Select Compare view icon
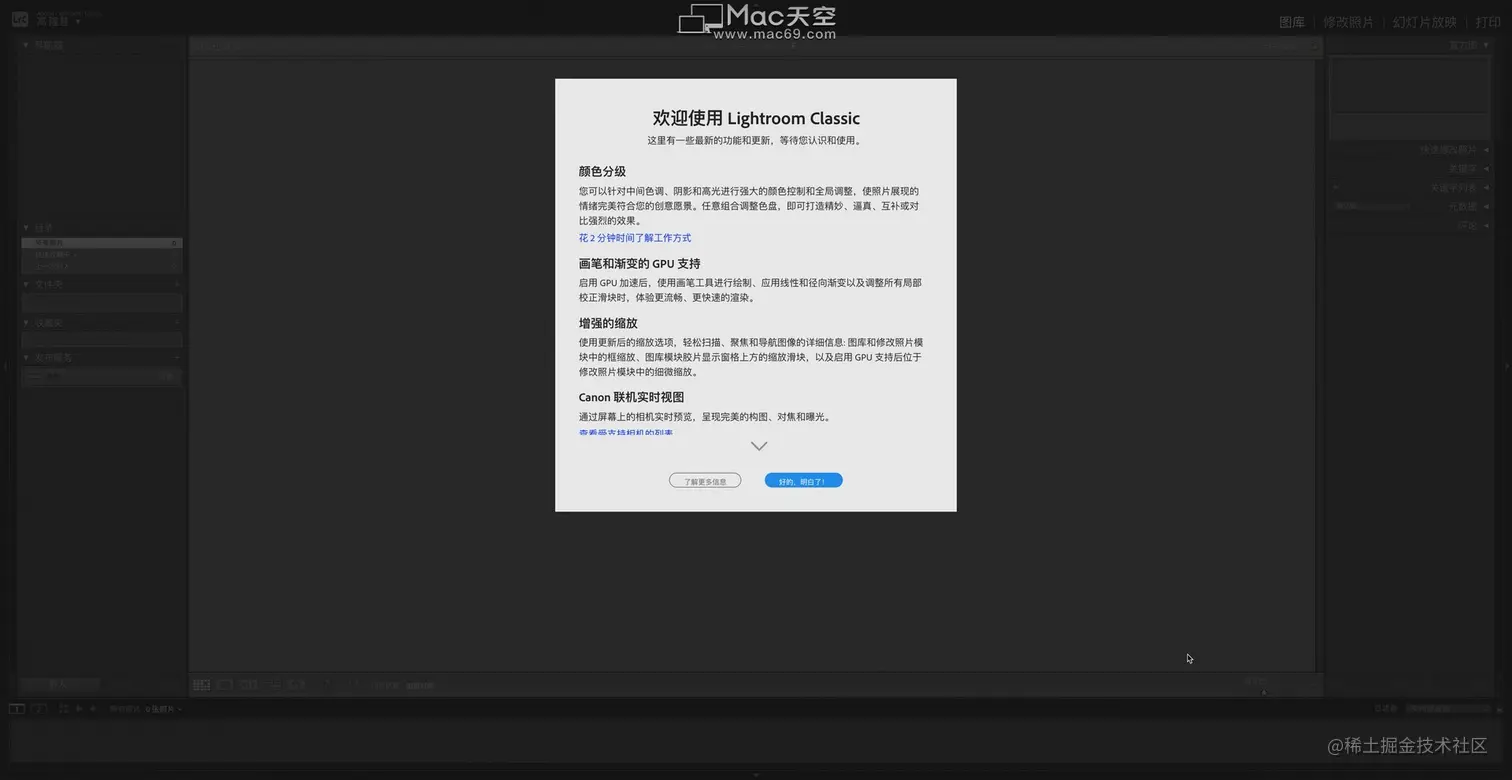 tap(249, 685)
